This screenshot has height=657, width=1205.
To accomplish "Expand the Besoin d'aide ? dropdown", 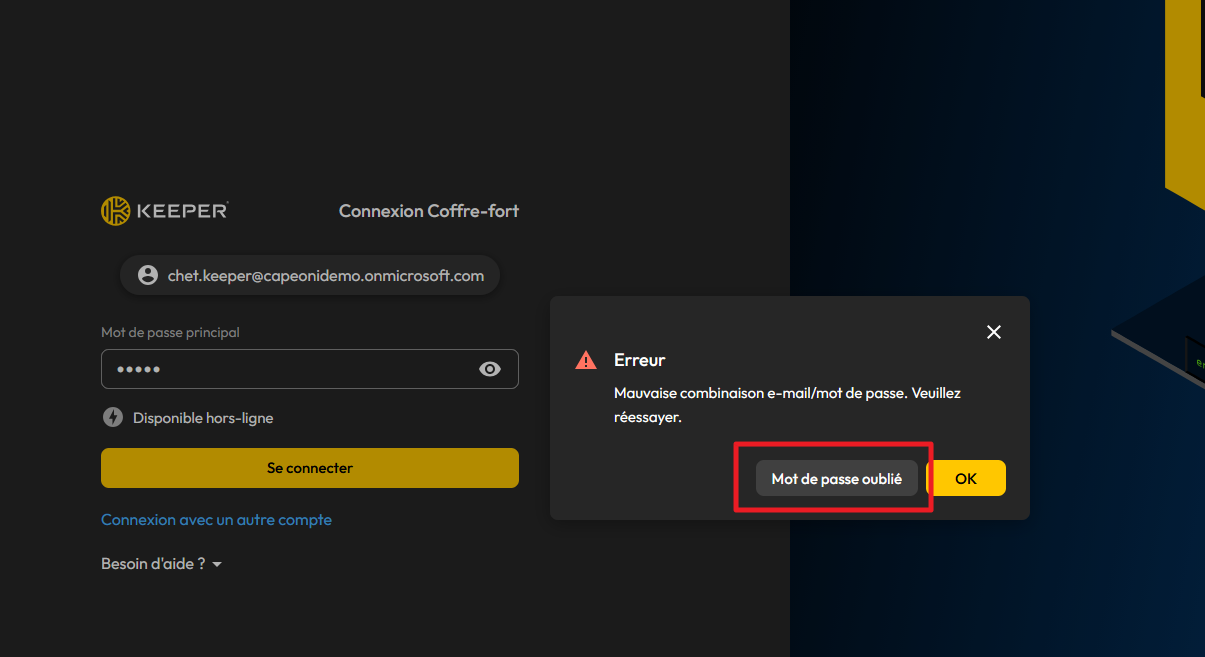I will click(x=162, y=564).
